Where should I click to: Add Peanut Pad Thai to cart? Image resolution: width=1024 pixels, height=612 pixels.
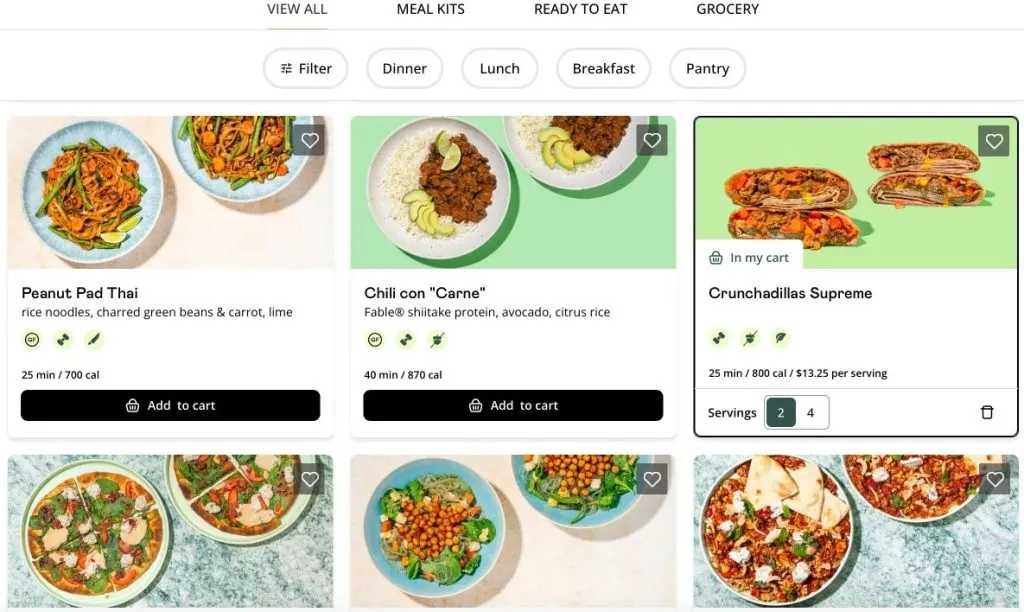click(x=170, y=405)
